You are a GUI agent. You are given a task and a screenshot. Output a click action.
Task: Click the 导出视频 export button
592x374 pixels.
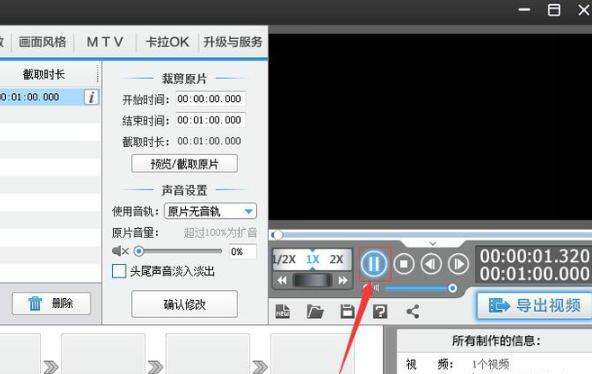(x=534, y=305)
